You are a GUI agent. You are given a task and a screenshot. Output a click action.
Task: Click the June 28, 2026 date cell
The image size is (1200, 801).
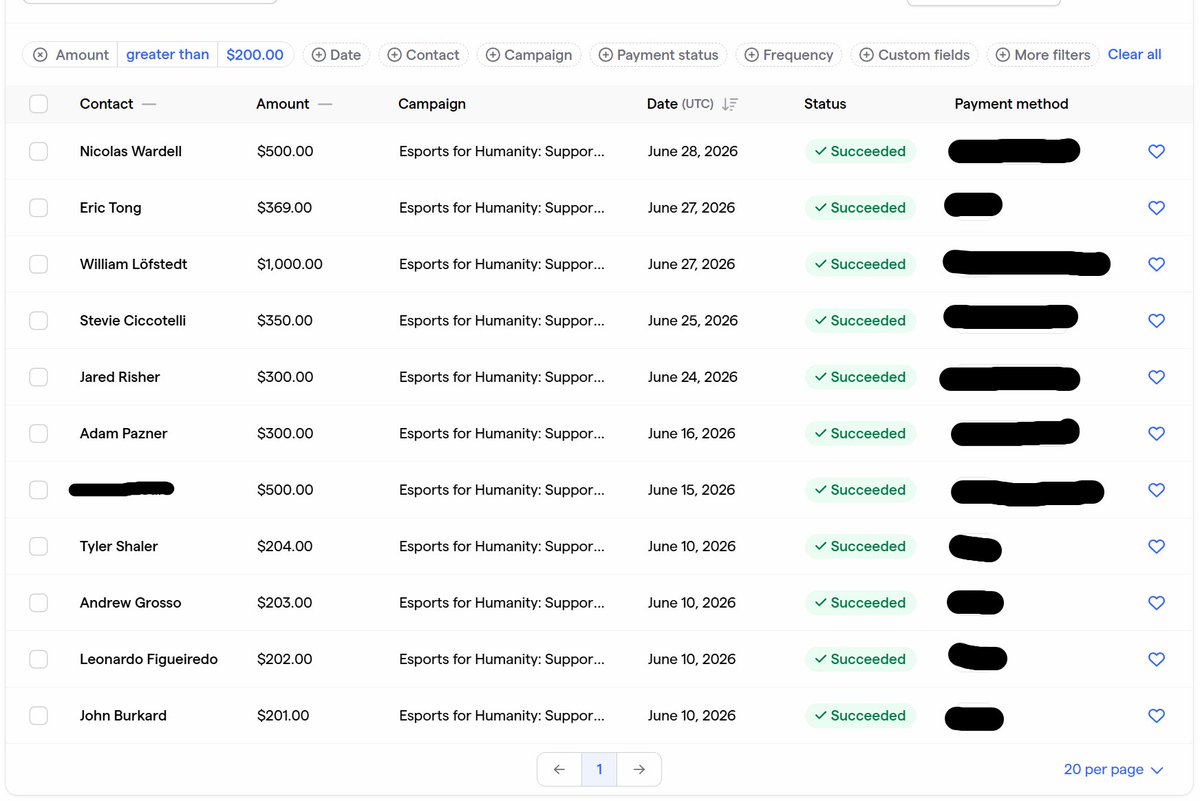[x=693, y=152]
